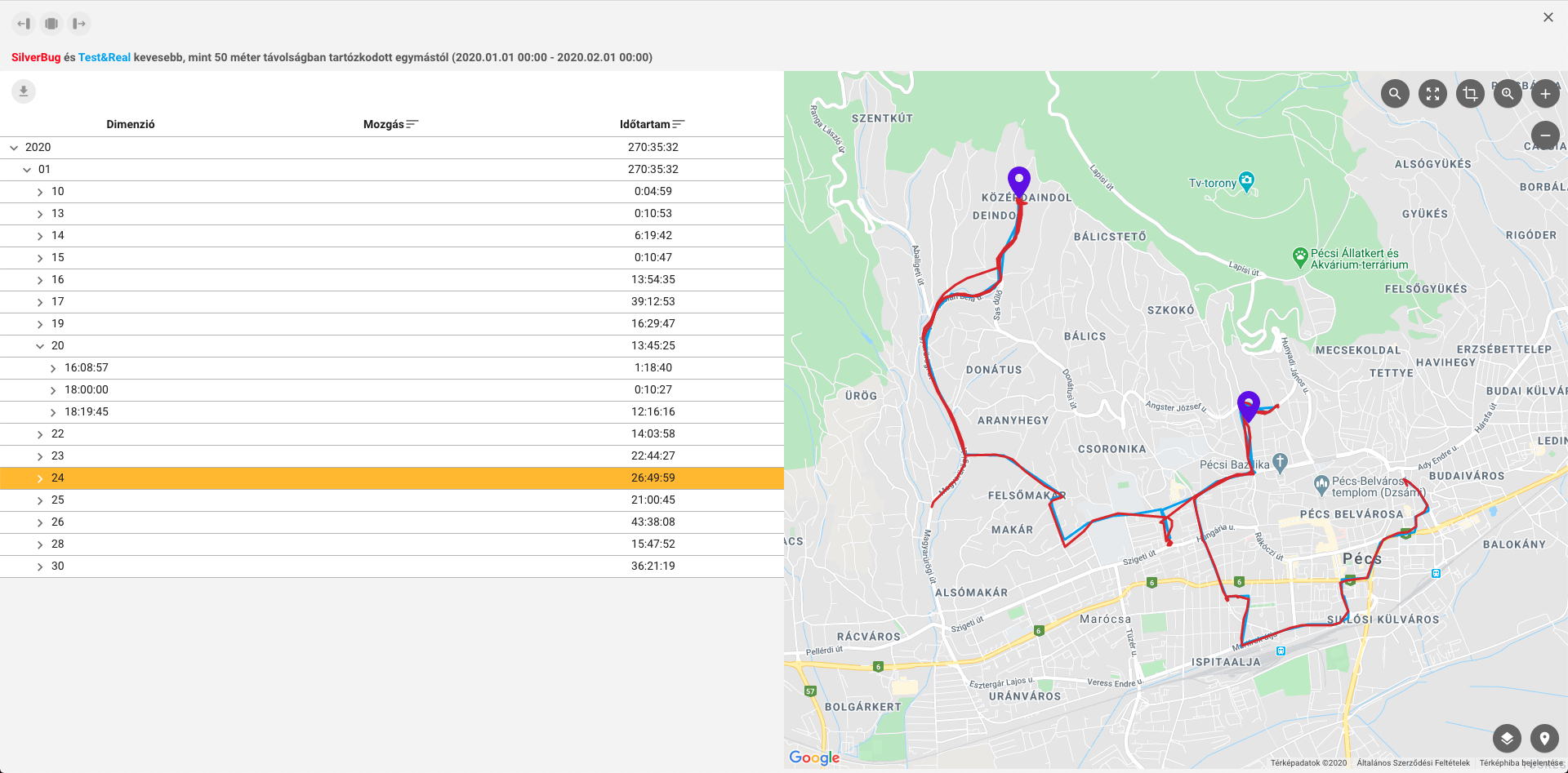Expand the day 17 row

40,302
